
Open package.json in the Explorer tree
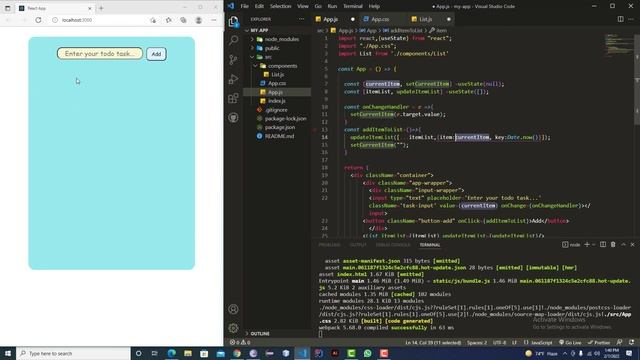point(280,127)
